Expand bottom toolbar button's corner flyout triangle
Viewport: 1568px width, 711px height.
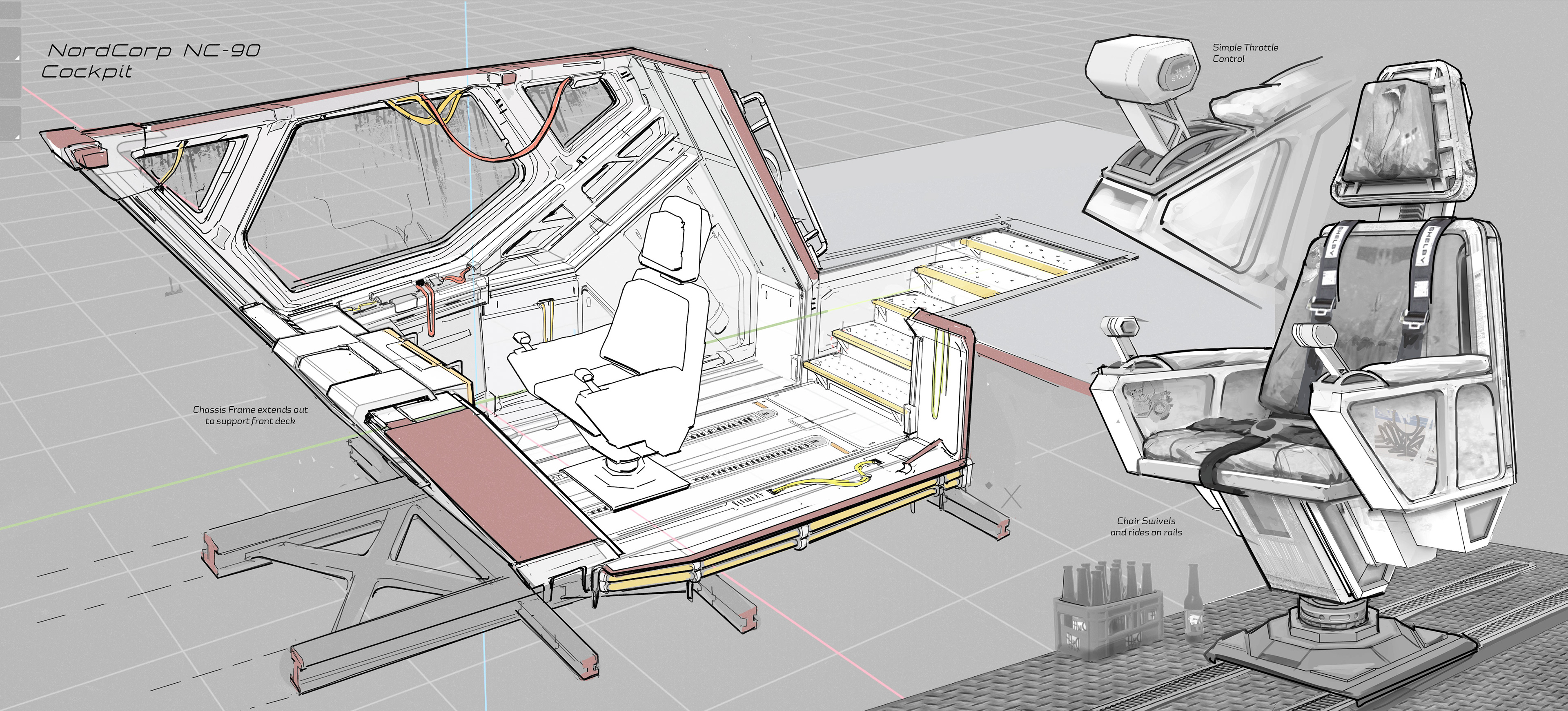pyautogui.click(x=18, y=137)
